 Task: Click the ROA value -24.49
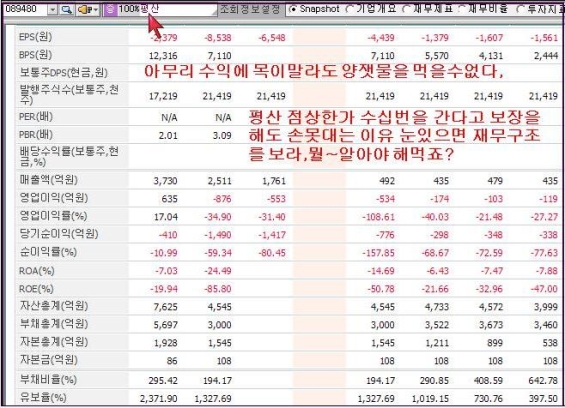click(218, 271)
